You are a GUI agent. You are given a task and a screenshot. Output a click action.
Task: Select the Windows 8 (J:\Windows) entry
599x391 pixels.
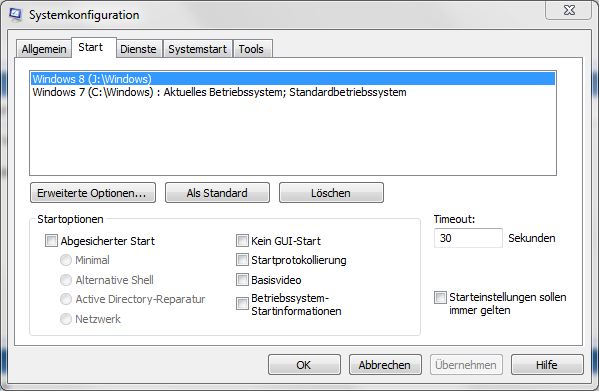(x=293, y=79)
